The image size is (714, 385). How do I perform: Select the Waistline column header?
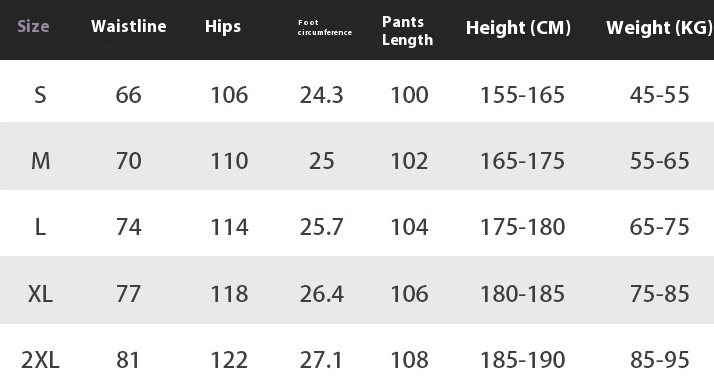128,26
